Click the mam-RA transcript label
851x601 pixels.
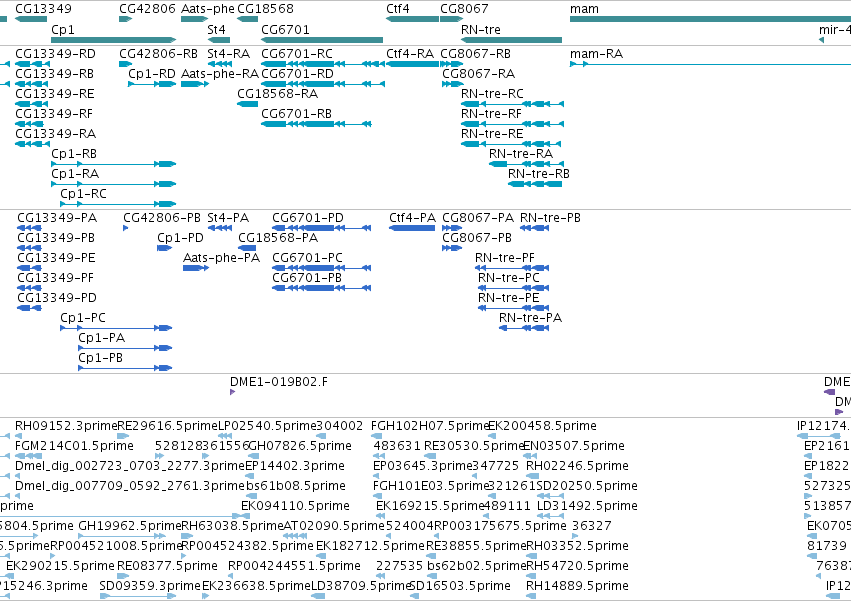pyautogui.click(x=596, y=54)
